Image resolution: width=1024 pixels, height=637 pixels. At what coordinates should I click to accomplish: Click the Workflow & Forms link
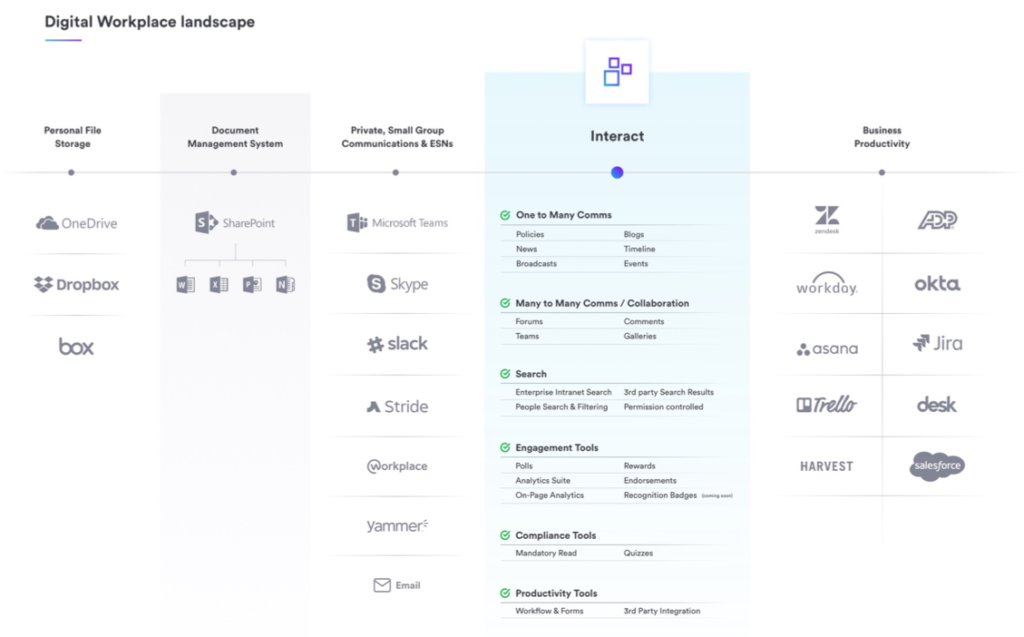point(549,610)
